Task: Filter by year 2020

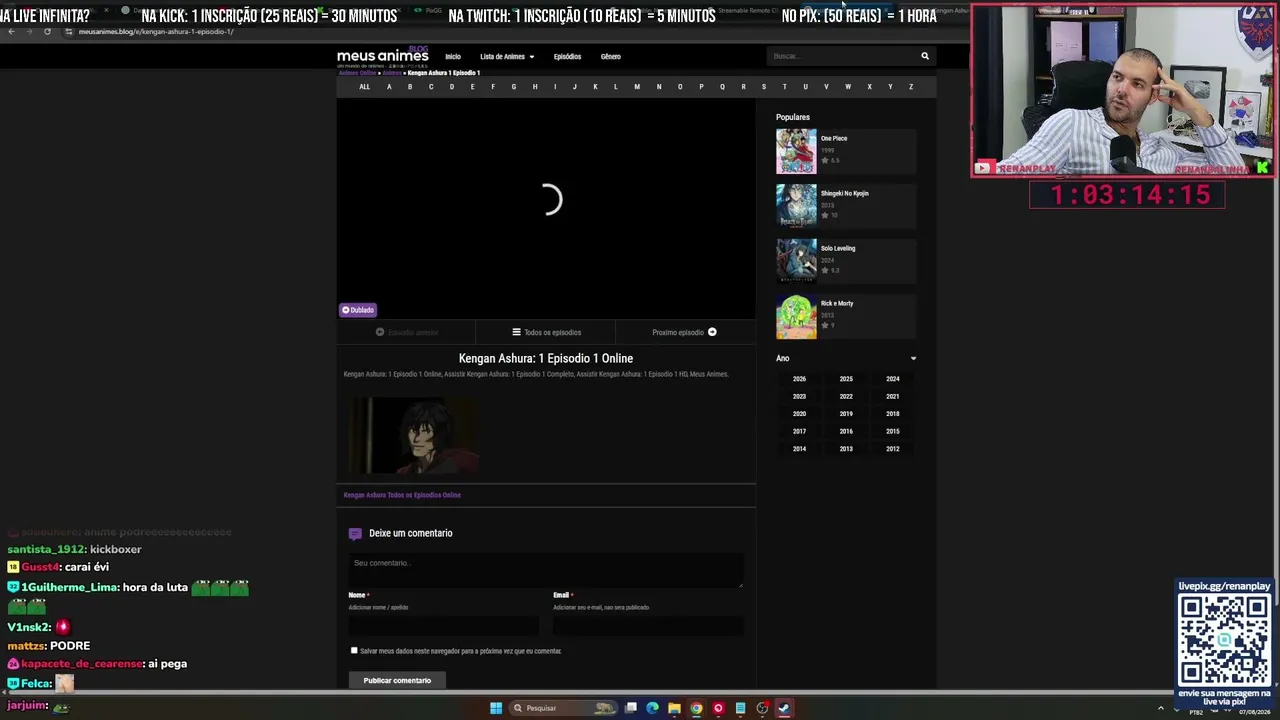Action: click(x=799, y=414)
